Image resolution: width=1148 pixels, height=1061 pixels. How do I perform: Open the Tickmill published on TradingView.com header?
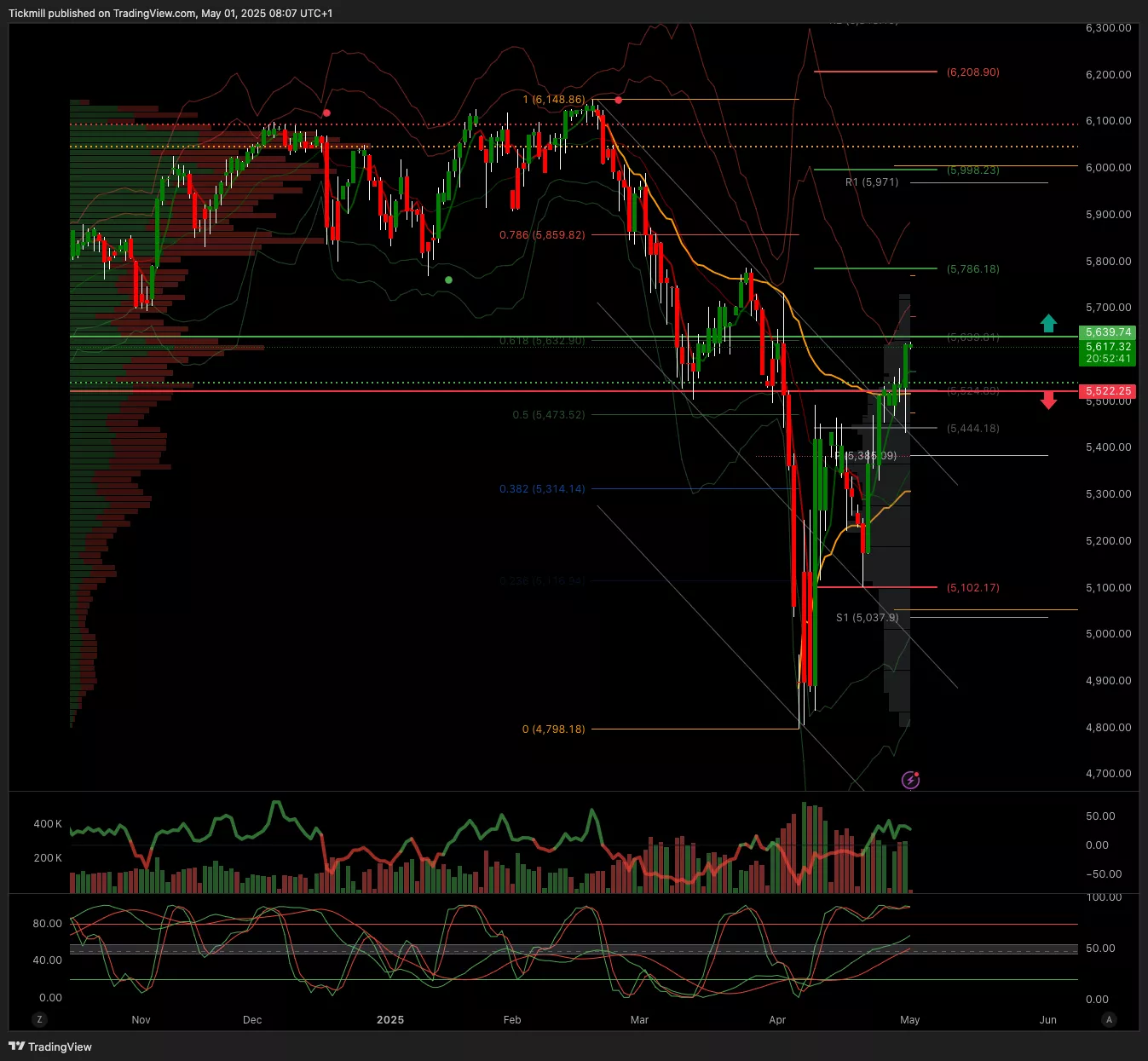coord(170,13)
